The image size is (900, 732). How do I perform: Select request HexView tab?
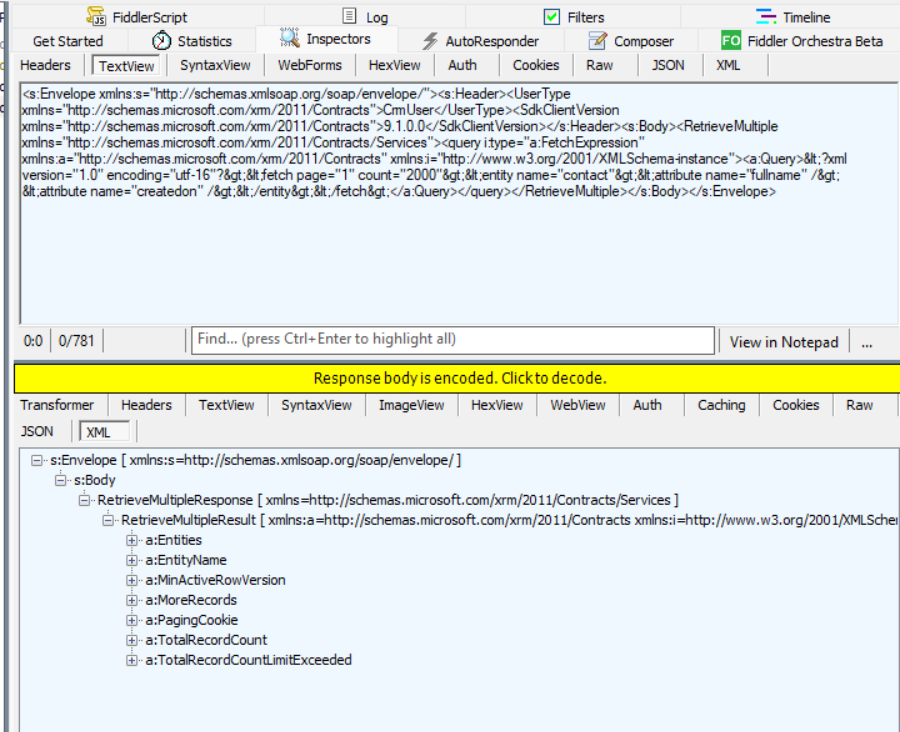[x=394, y=65]
